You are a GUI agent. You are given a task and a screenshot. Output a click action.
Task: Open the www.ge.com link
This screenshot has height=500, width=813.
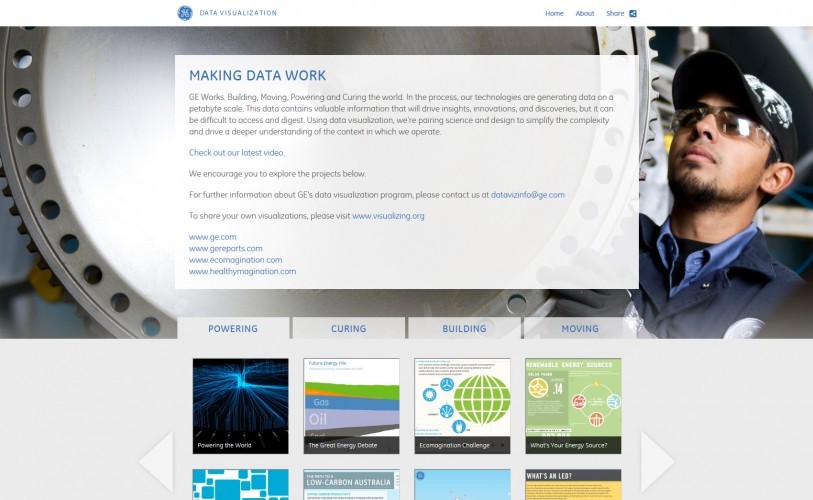(213, 237)
